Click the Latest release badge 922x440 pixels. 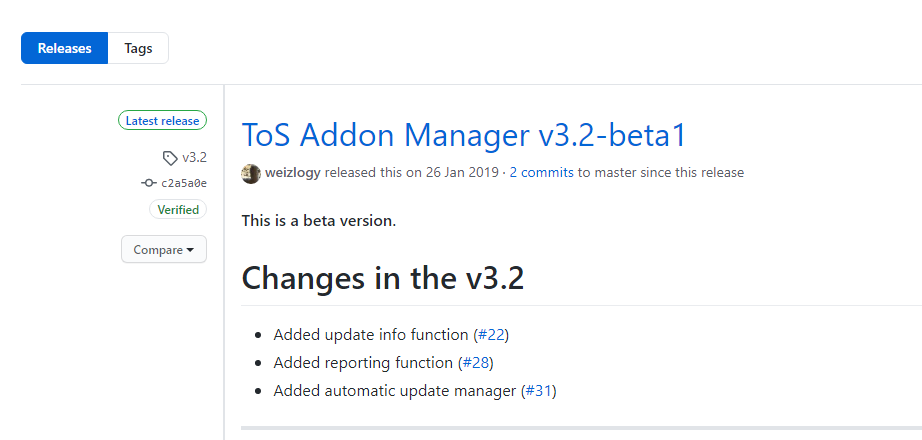click(162, 121)
